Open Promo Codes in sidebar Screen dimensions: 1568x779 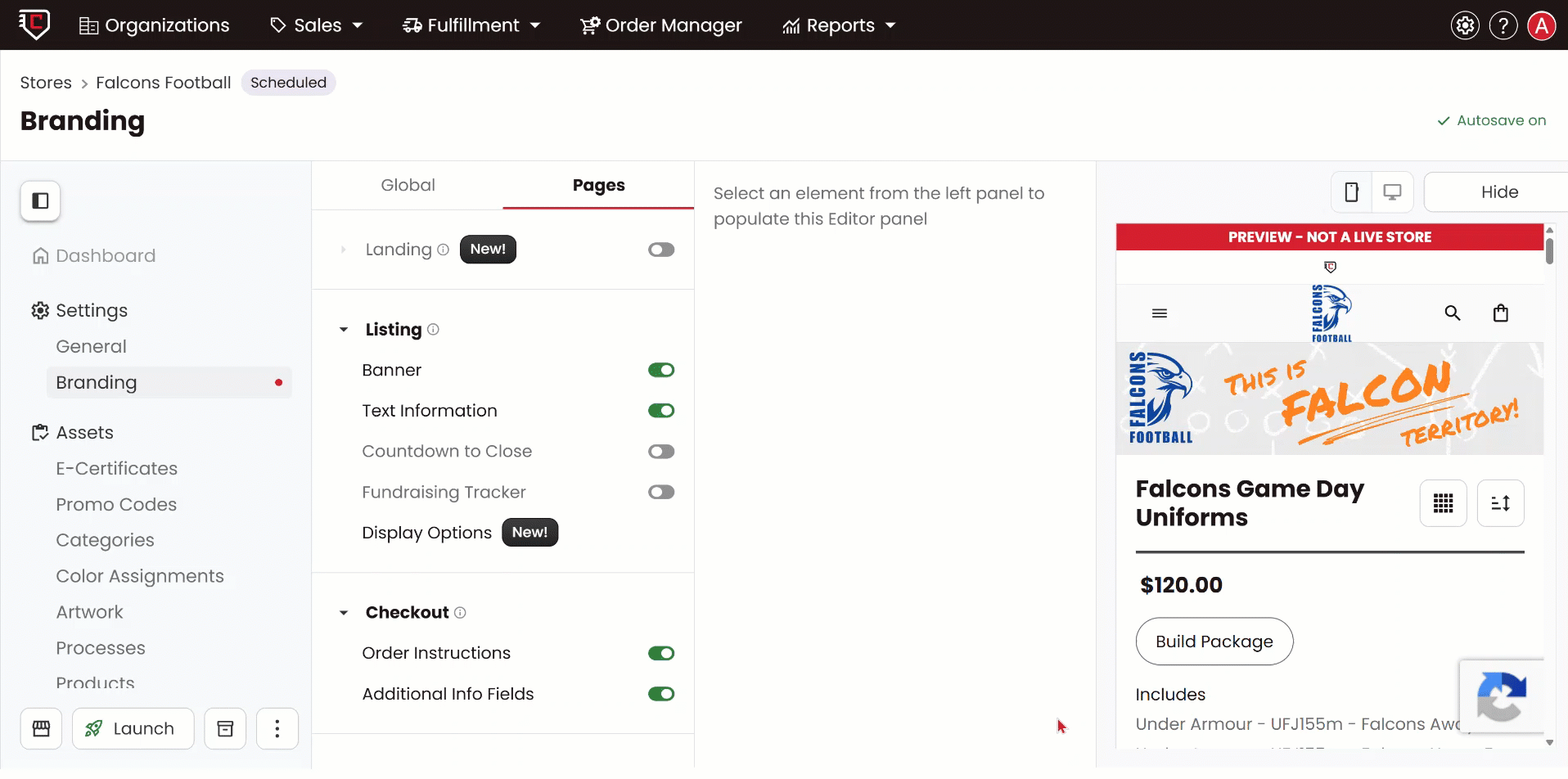point(116,504)
